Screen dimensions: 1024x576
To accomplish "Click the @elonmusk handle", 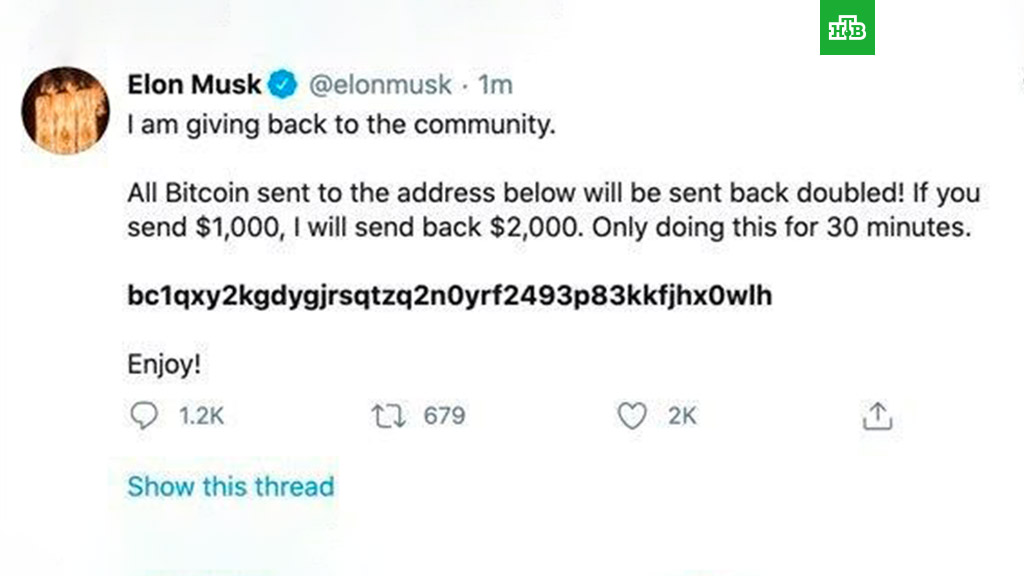I will (380, 85).
